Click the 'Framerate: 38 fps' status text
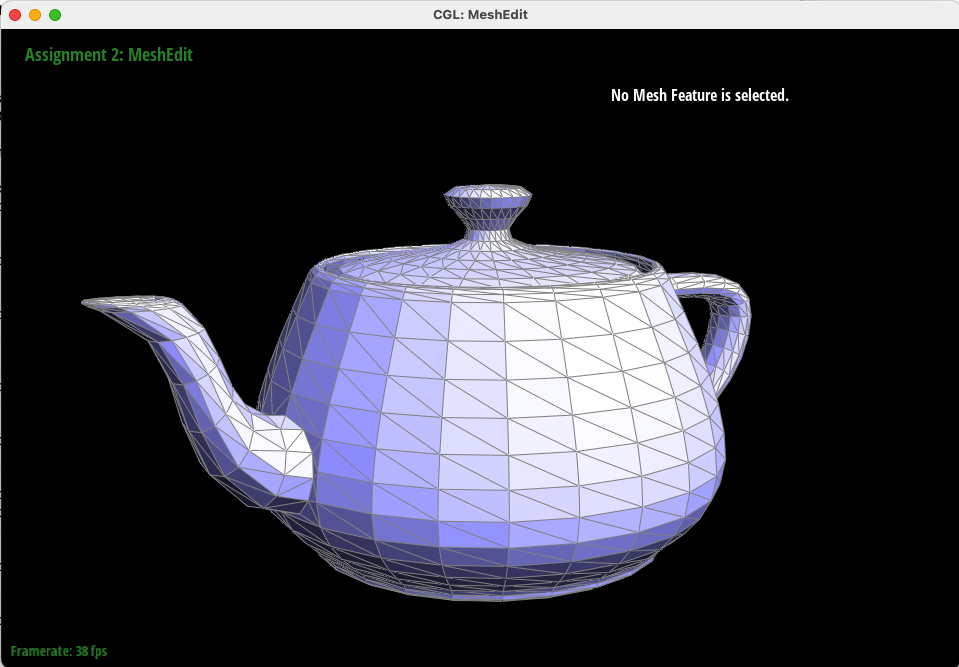959x667 pixels. point(59,651)
